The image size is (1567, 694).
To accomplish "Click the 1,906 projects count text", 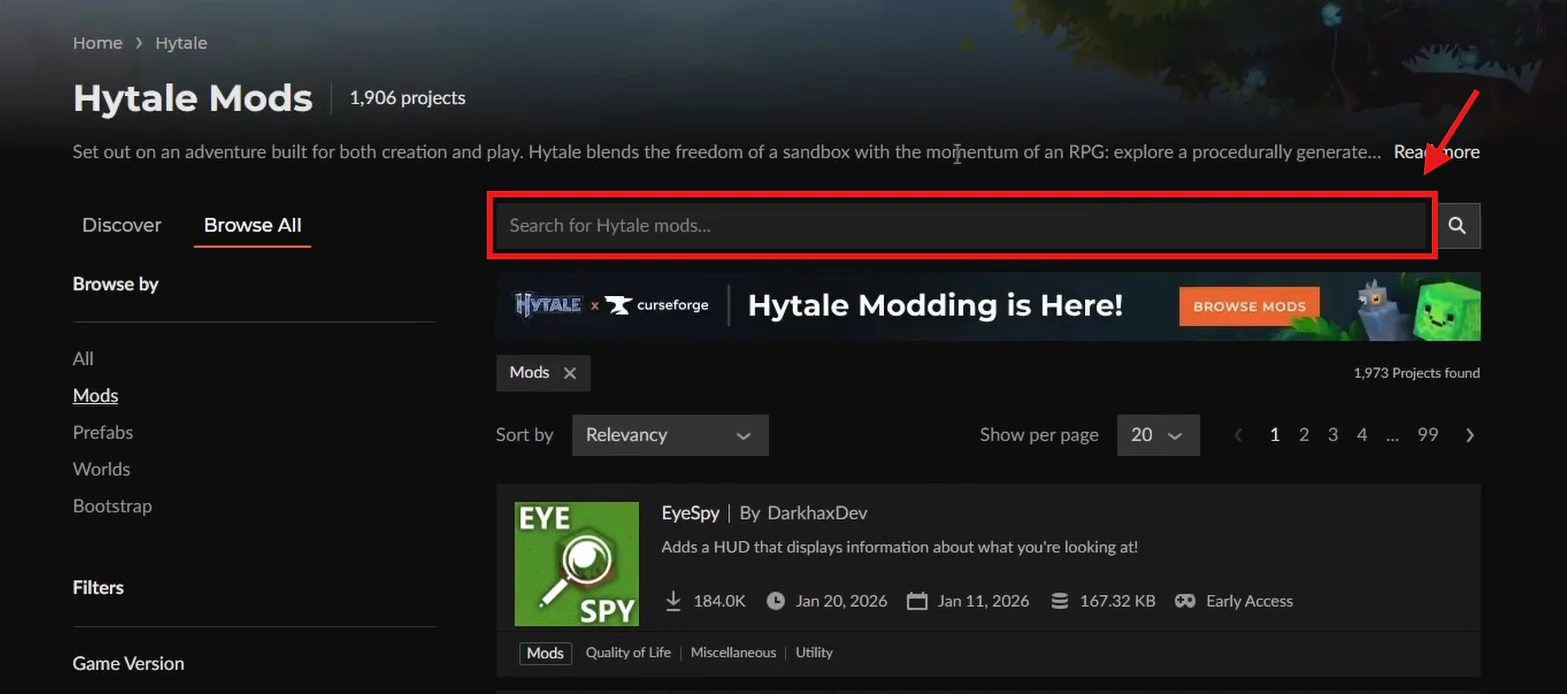I will click(407, 98).
